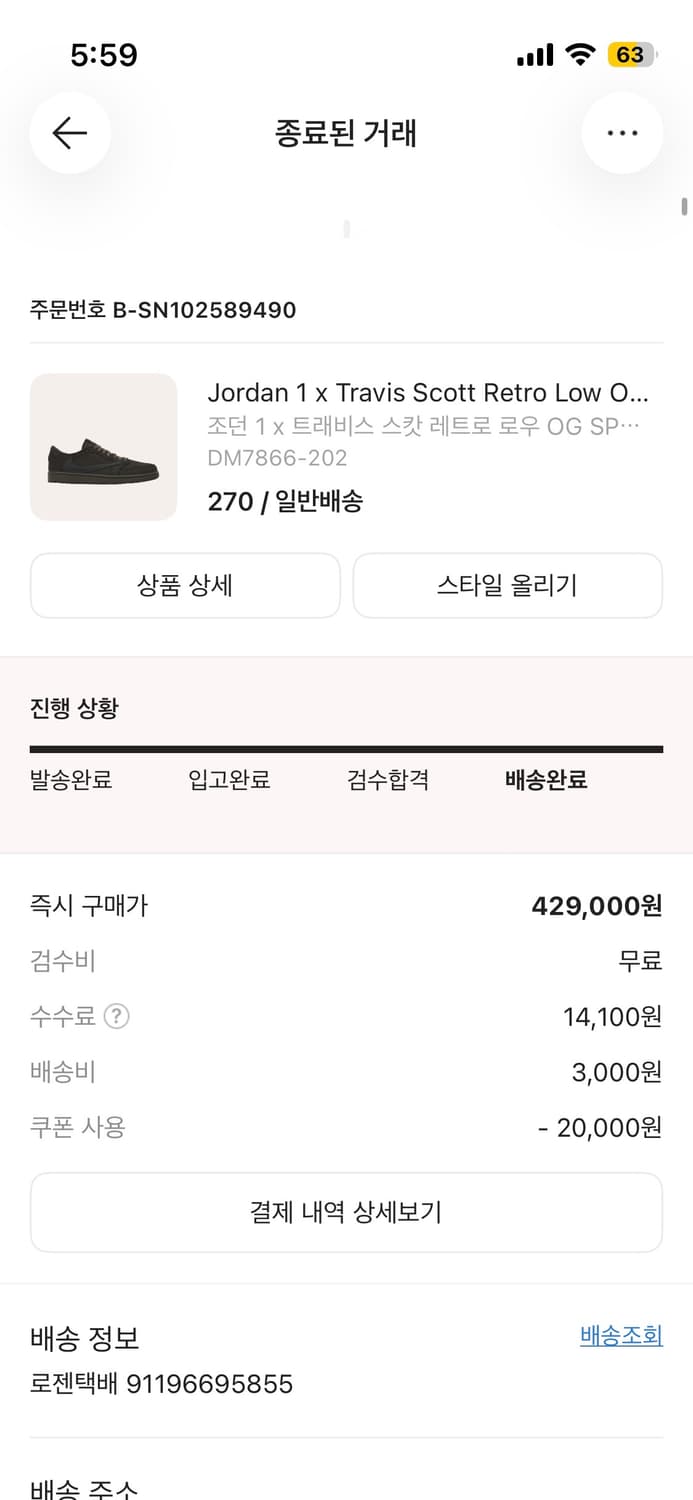The height and width of the screenshot is (1500, 693).
Task: Tap the 종료된 거래 title header
Action: 346,134
